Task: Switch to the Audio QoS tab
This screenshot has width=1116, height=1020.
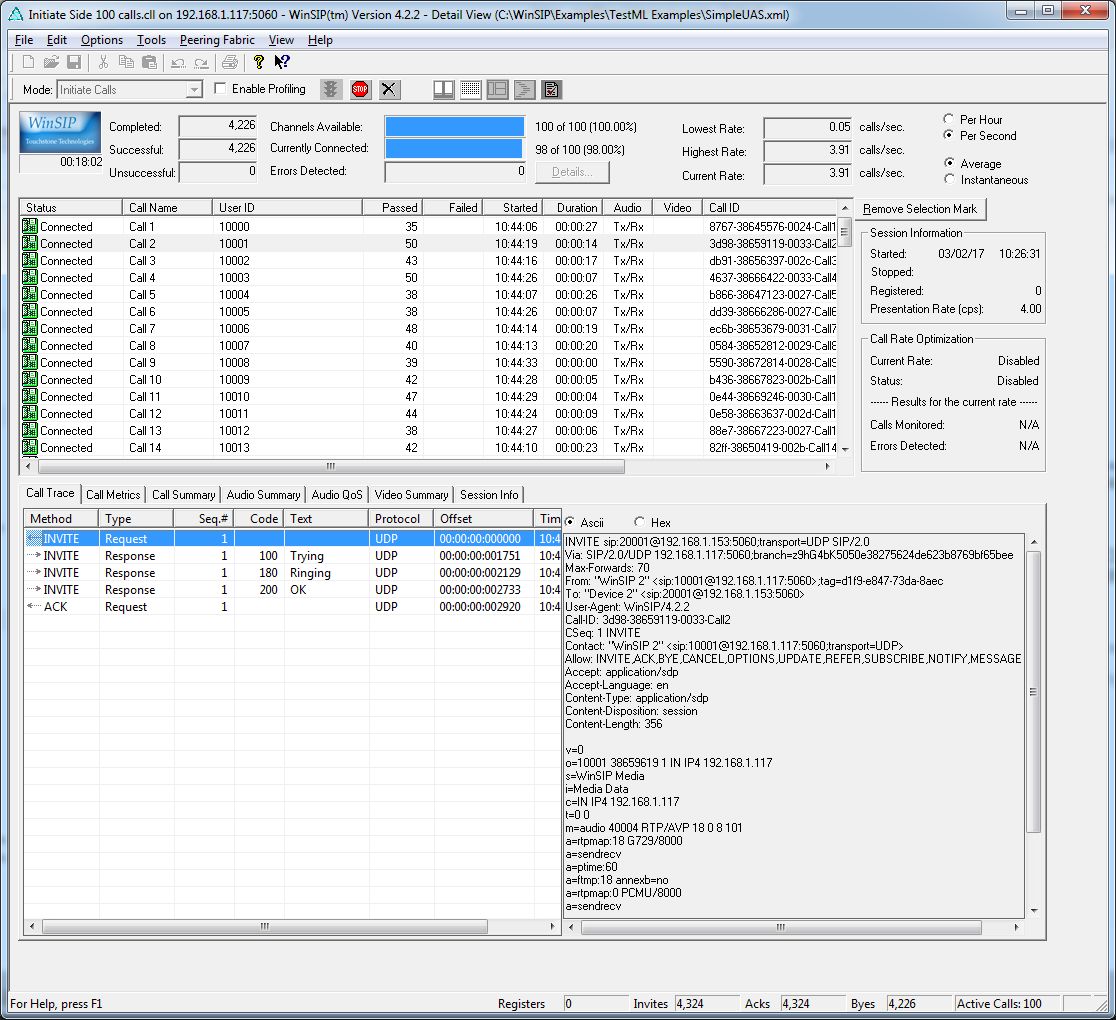Action: [x=337, y=495]
